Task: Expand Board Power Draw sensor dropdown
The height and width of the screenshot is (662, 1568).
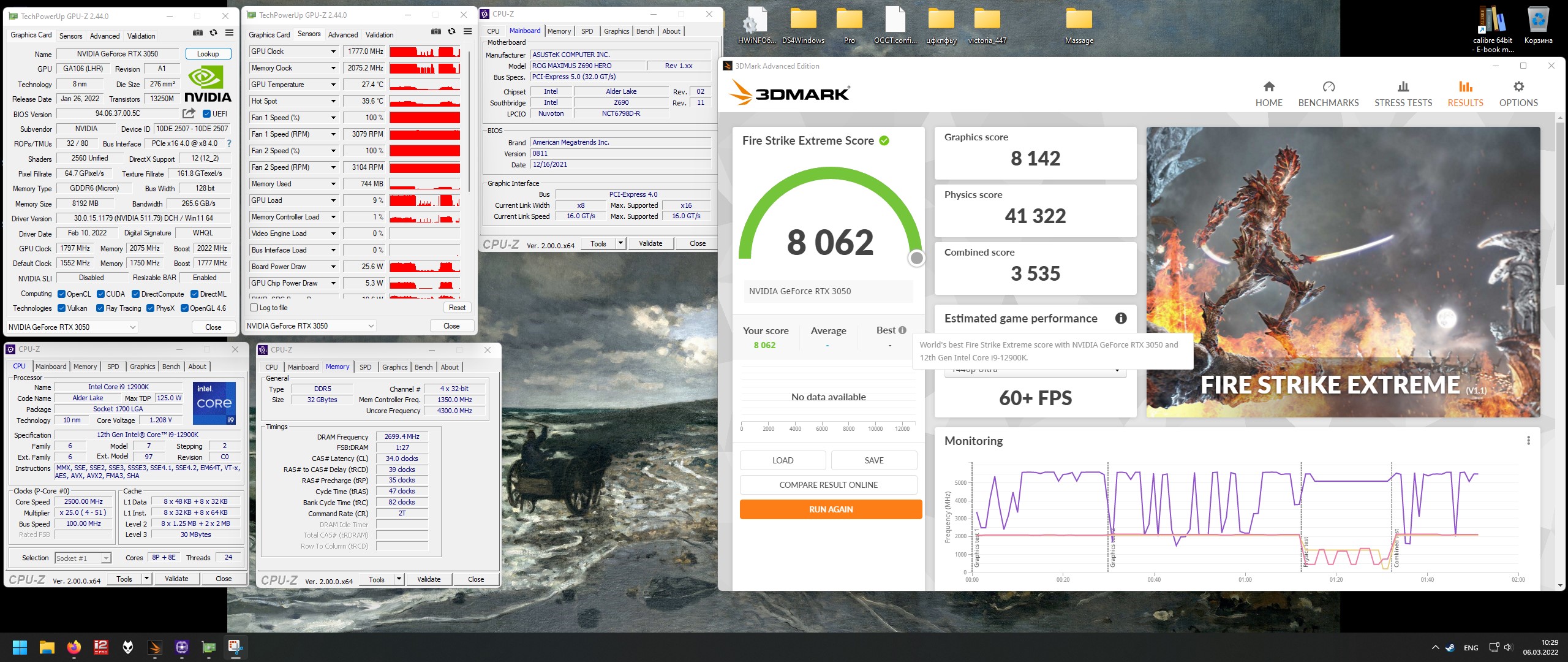Action: point(333,267)
